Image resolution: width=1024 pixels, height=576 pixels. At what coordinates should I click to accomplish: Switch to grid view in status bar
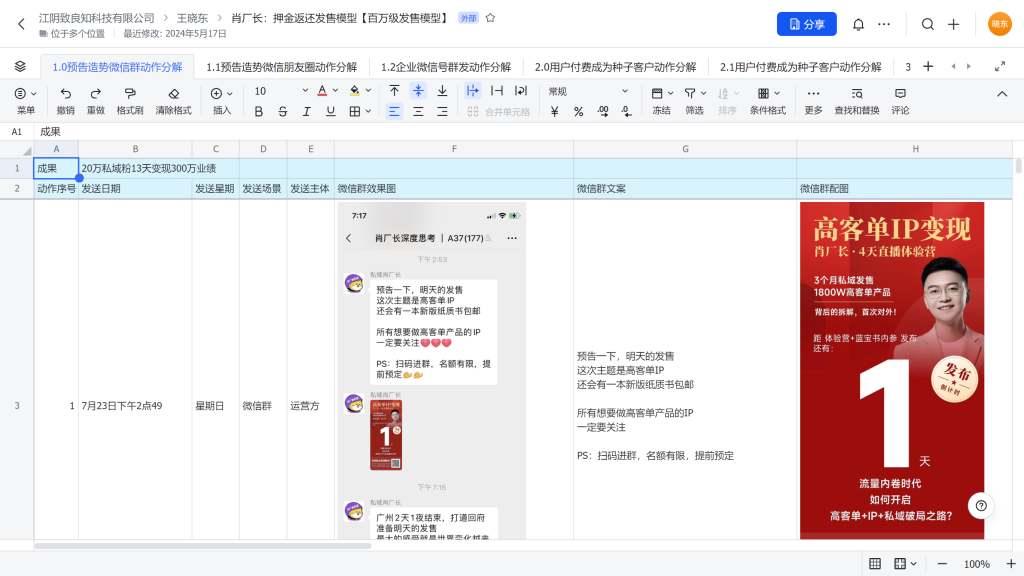click(875, 564)
